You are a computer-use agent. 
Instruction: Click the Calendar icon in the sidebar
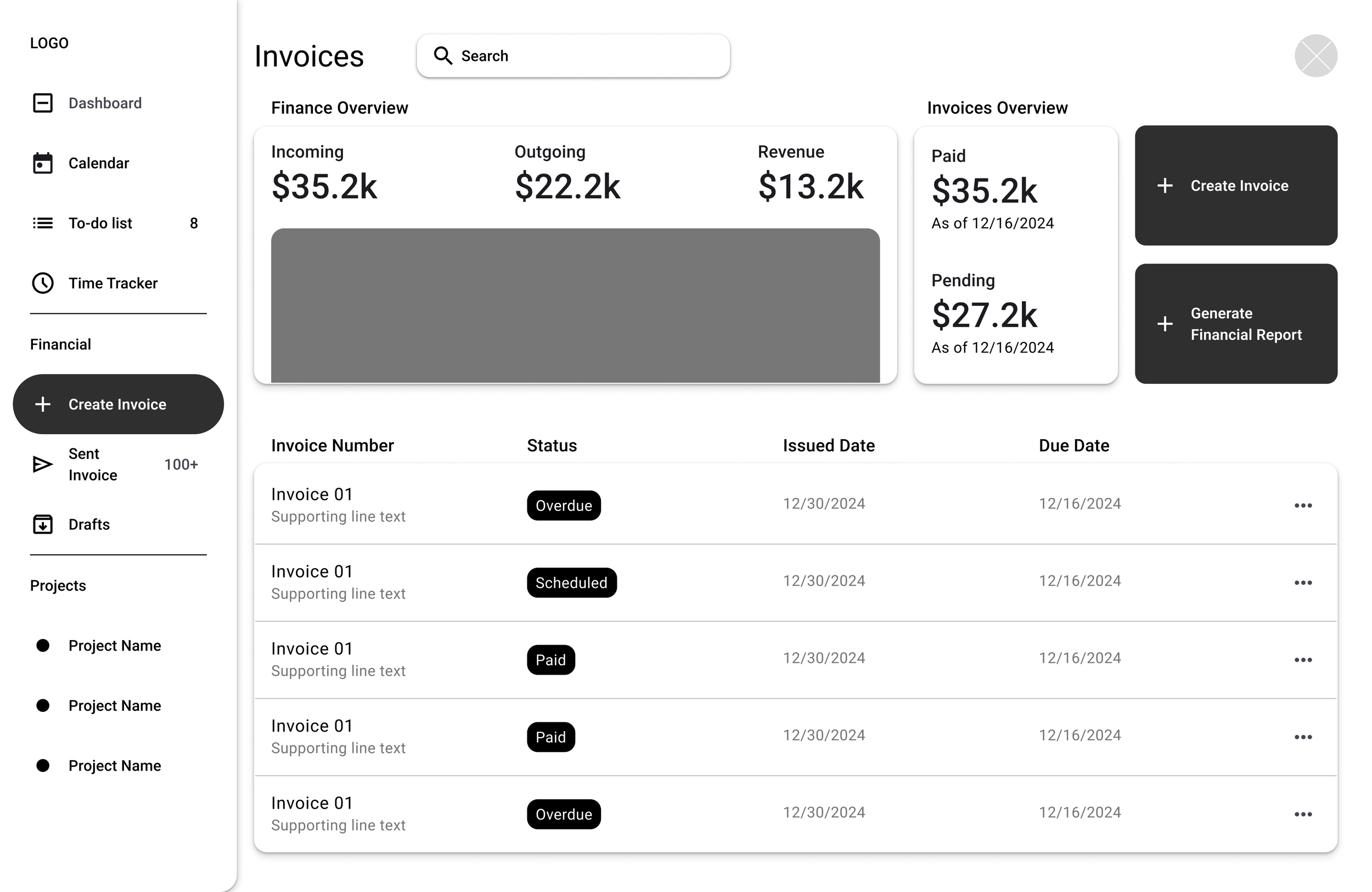43,163
